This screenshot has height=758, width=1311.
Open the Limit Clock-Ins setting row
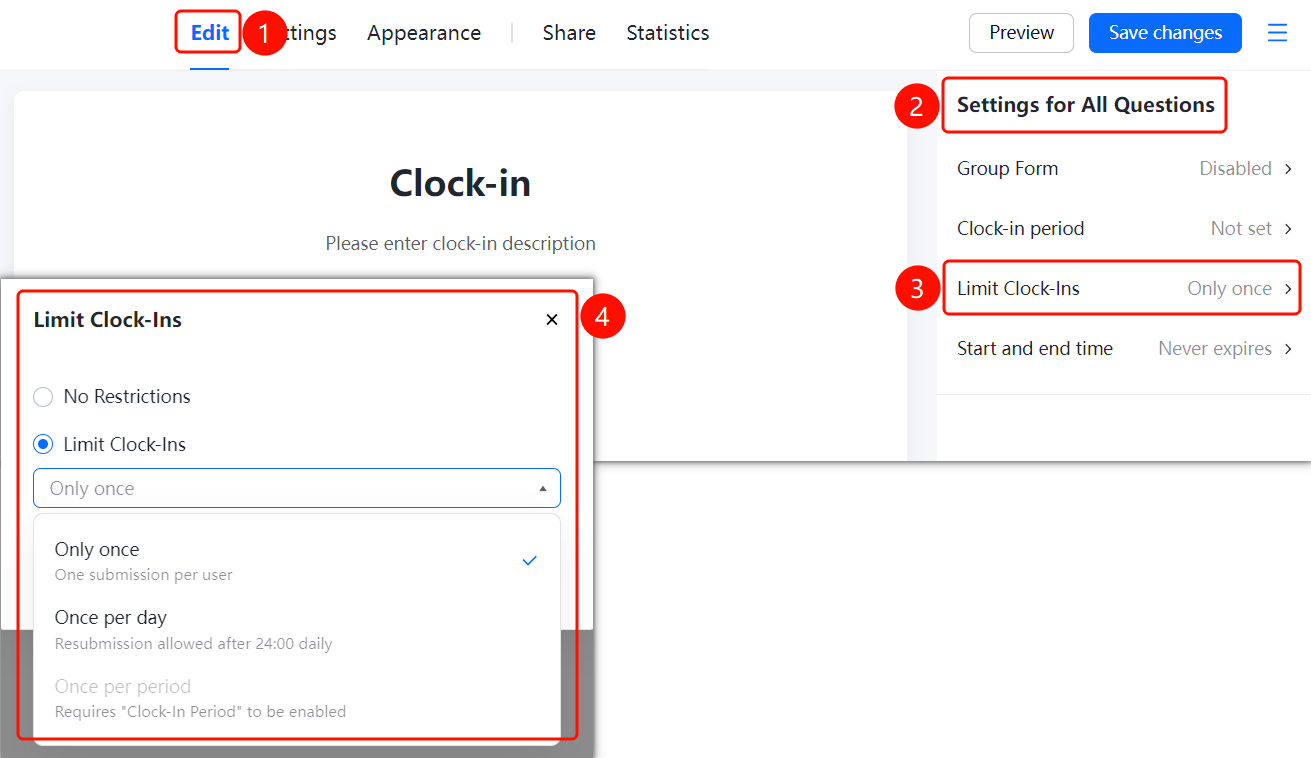pyautogui.click(x=1124, y=289)
